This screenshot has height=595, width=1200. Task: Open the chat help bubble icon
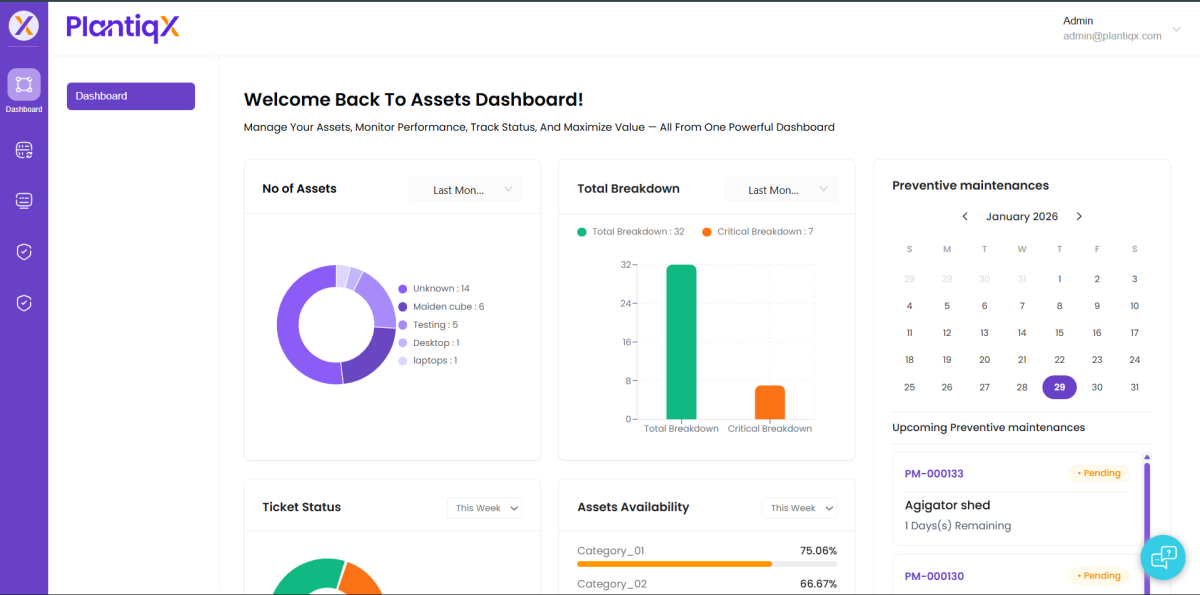1163,558
